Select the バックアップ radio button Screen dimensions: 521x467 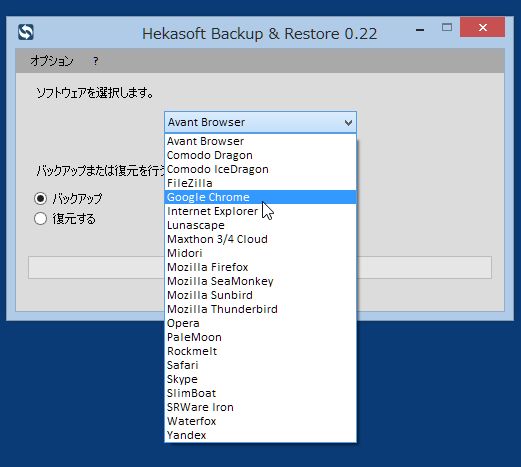click(40, 199)
